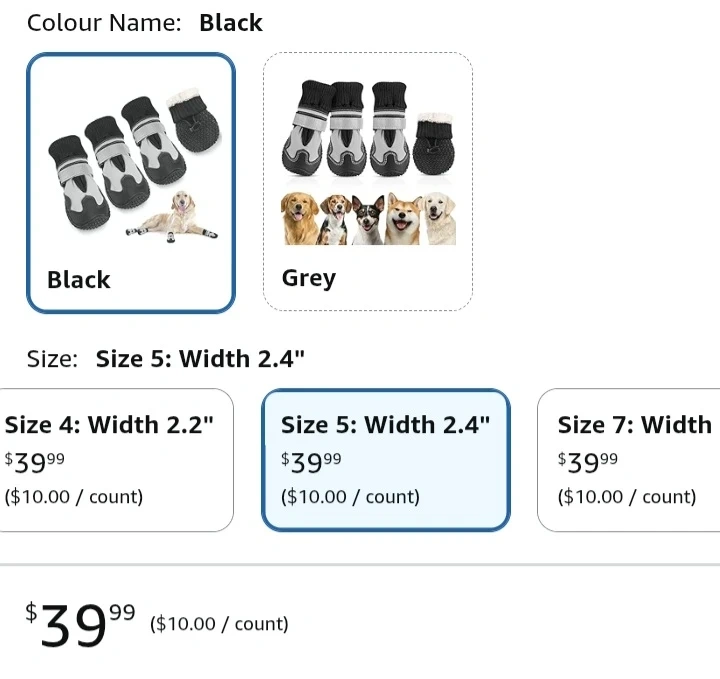Tap the $39.99 price under Size 7

[588, 462]
